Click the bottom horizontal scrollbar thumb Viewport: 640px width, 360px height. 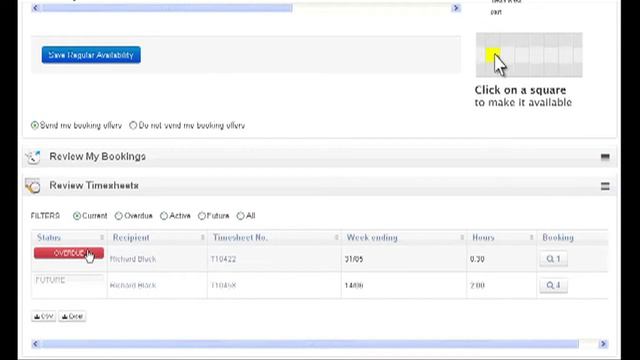click(310, 344)
